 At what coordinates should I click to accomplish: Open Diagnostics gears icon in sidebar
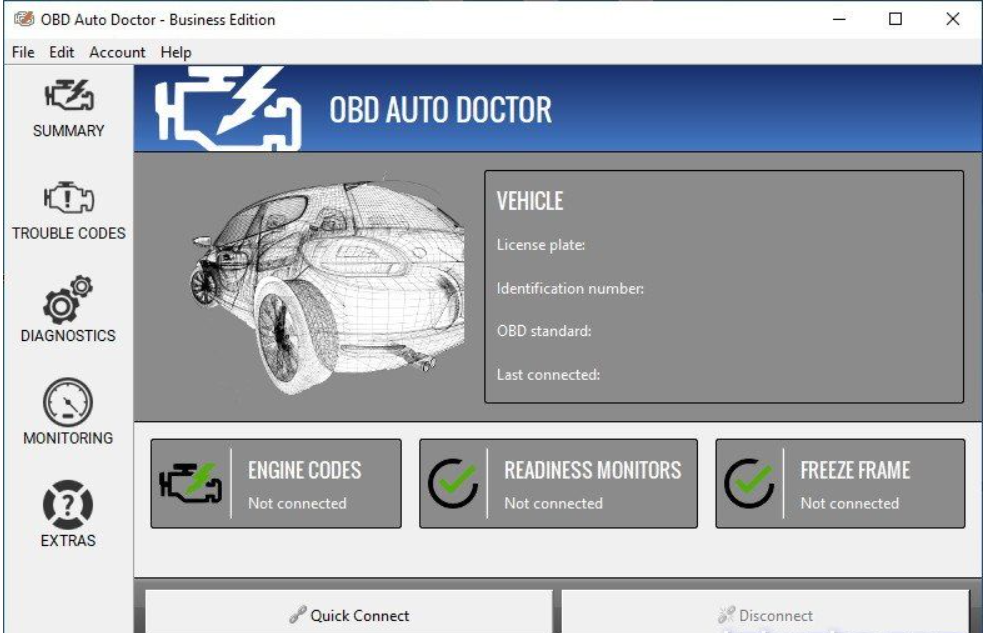[x=68, y=300]
